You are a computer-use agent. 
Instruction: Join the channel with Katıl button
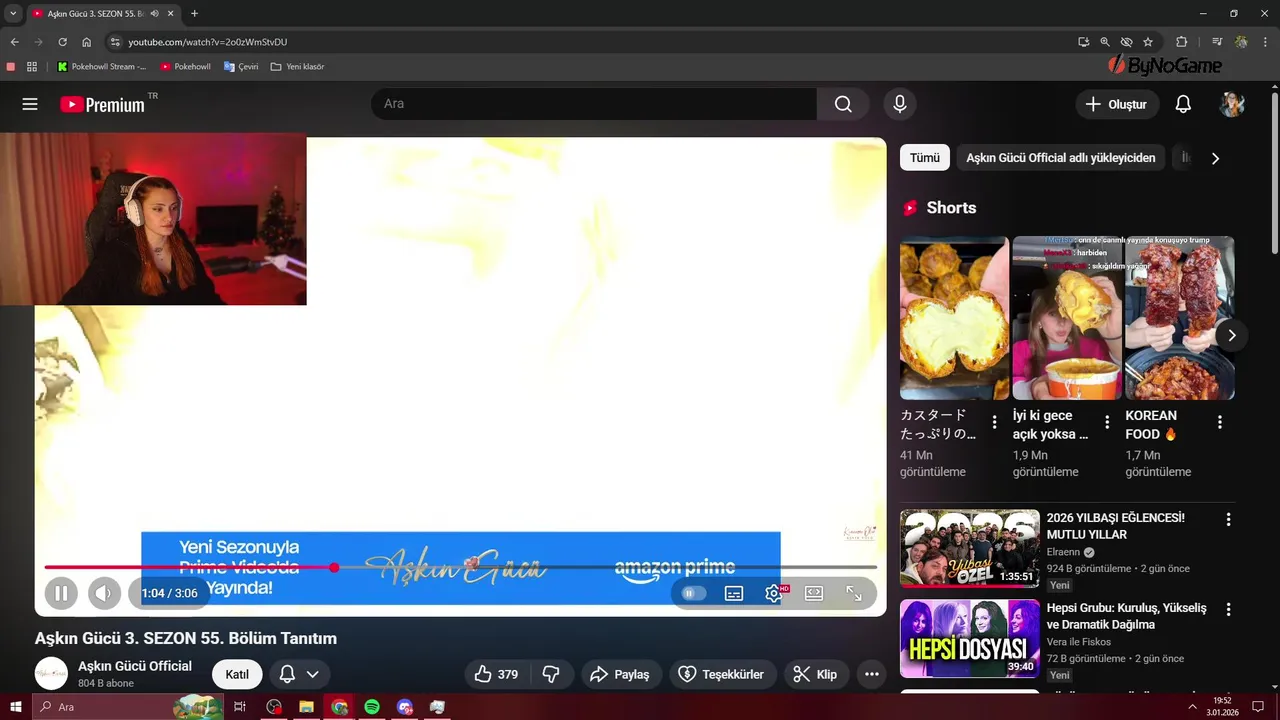click(237, 674)
